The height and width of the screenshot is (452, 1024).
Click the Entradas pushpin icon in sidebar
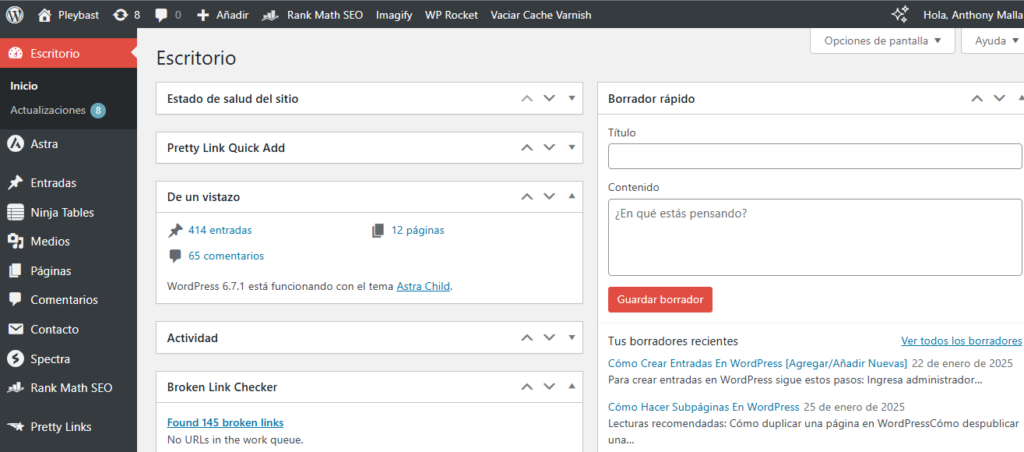16,183
